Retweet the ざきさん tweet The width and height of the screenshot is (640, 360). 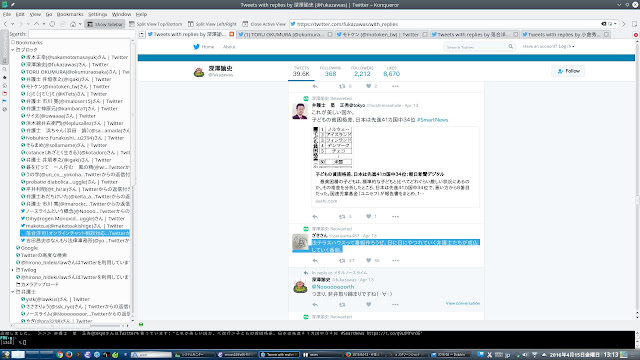coord(342,261)
